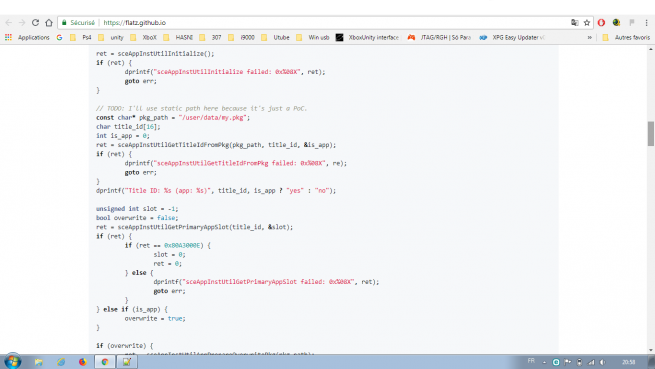Open Chrome's three-dot menu
Viewport: 655px width, 369px height.
pos(646,23)
